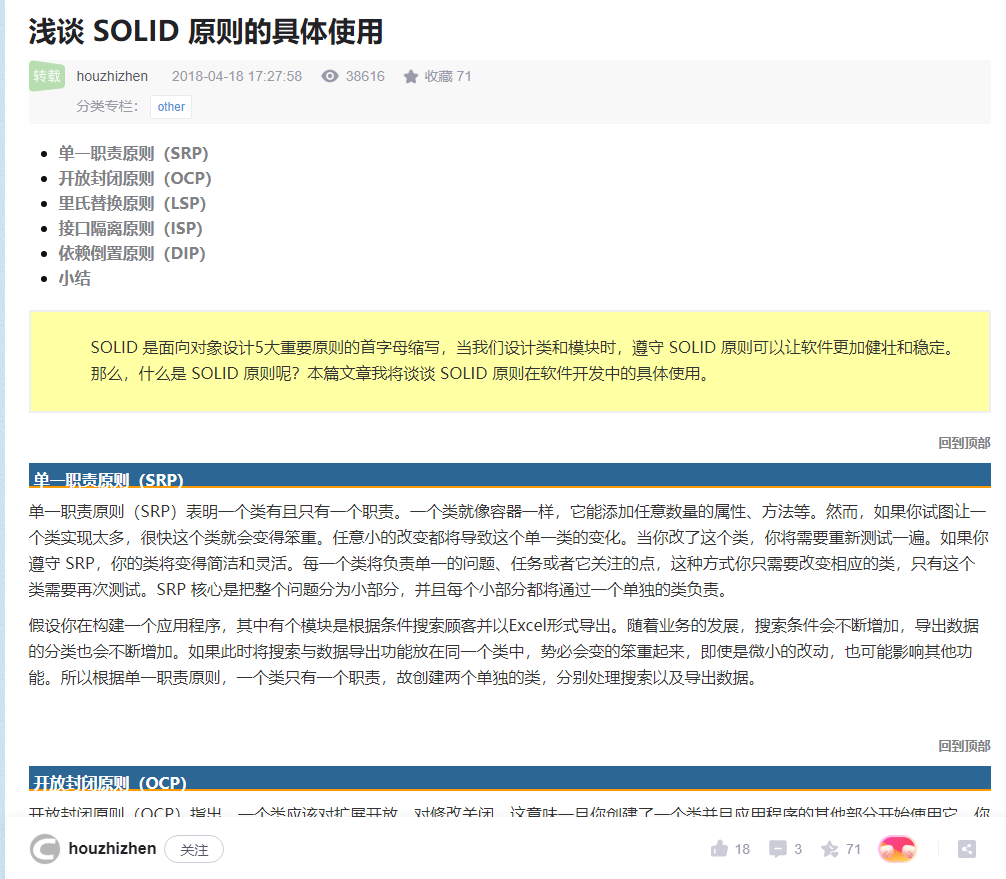Click houzhizhen username in the bottom bar

point(112,849)
